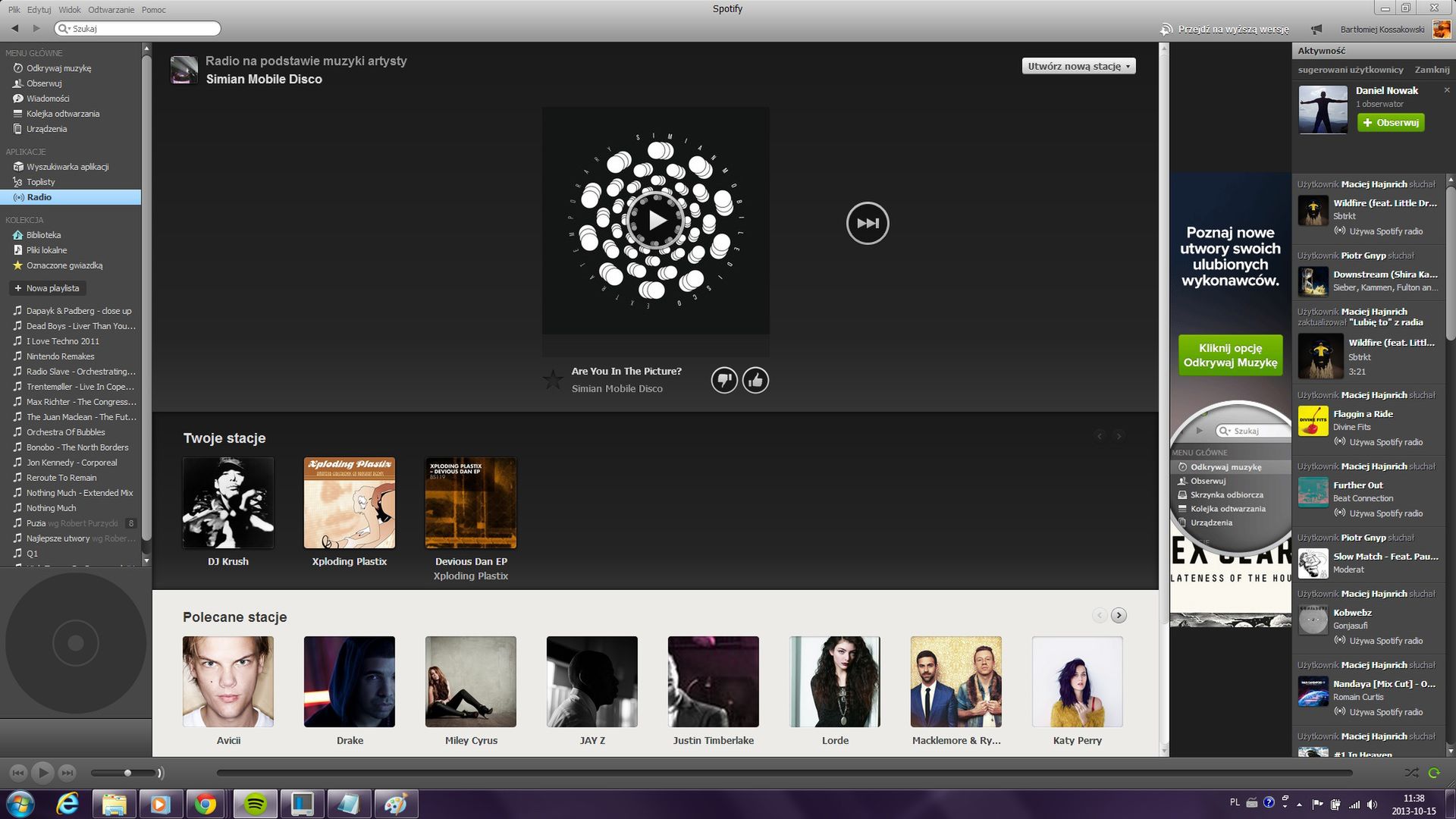This screenshot has height=819, width=1456.
Task: Open Devious Dan EP station thumbnail
Action: (471, 503)
